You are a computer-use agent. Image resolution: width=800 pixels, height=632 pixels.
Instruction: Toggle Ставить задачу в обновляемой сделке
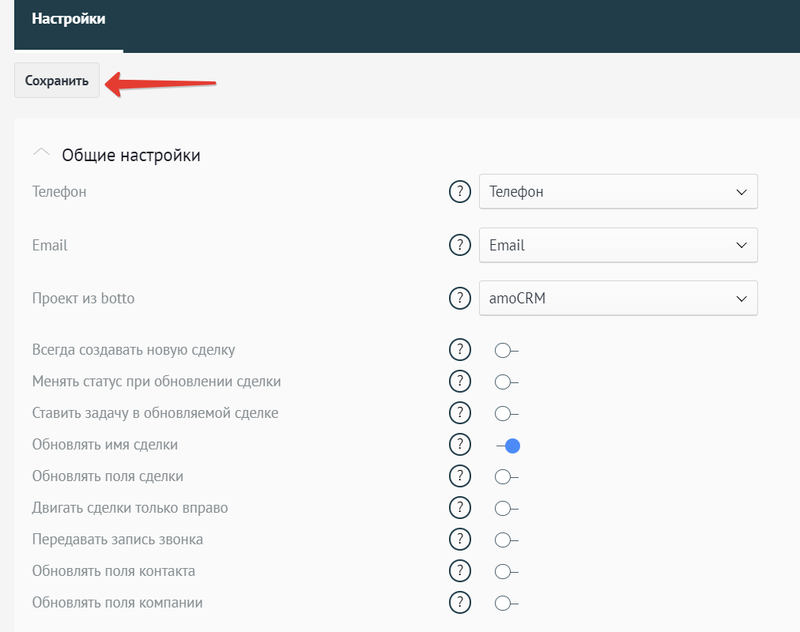click(x=506, y=414)
